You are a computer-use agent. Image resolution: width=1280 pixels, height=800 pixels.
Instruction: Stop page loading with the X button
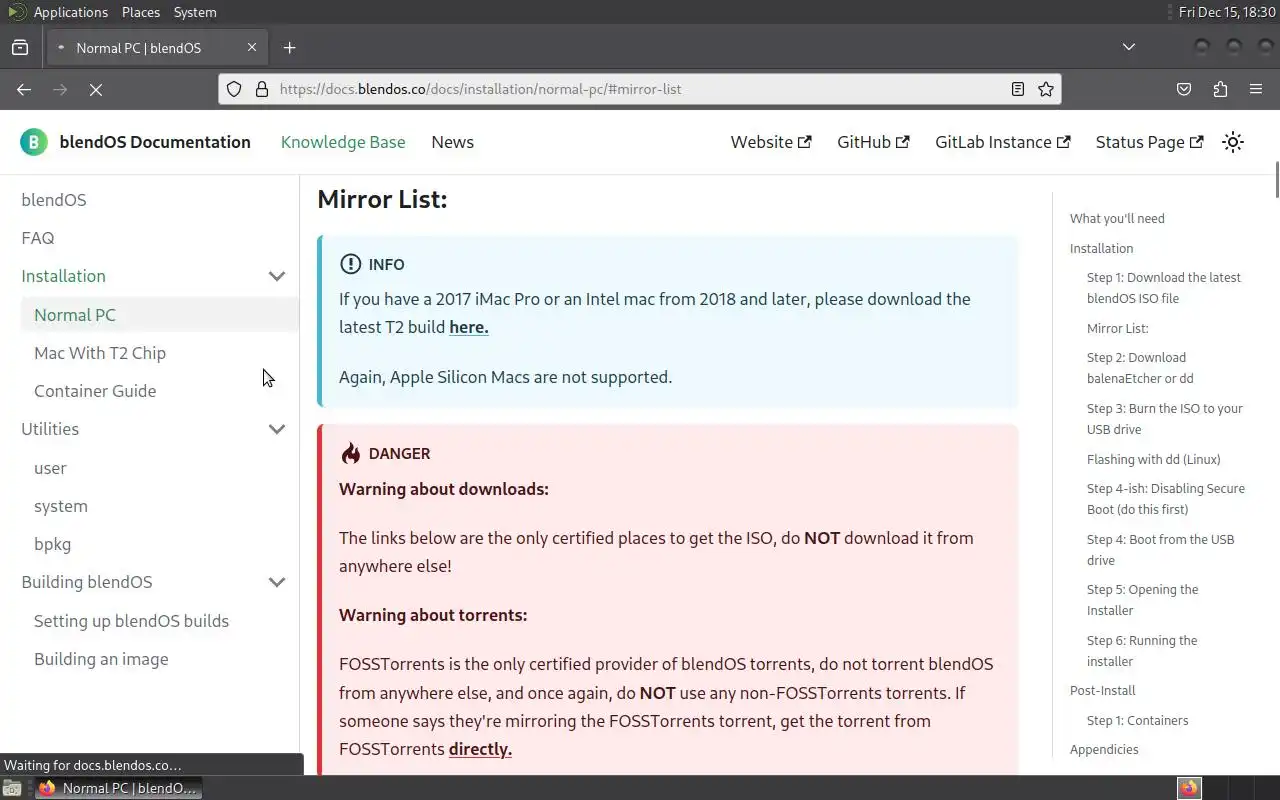pos(96,89)
